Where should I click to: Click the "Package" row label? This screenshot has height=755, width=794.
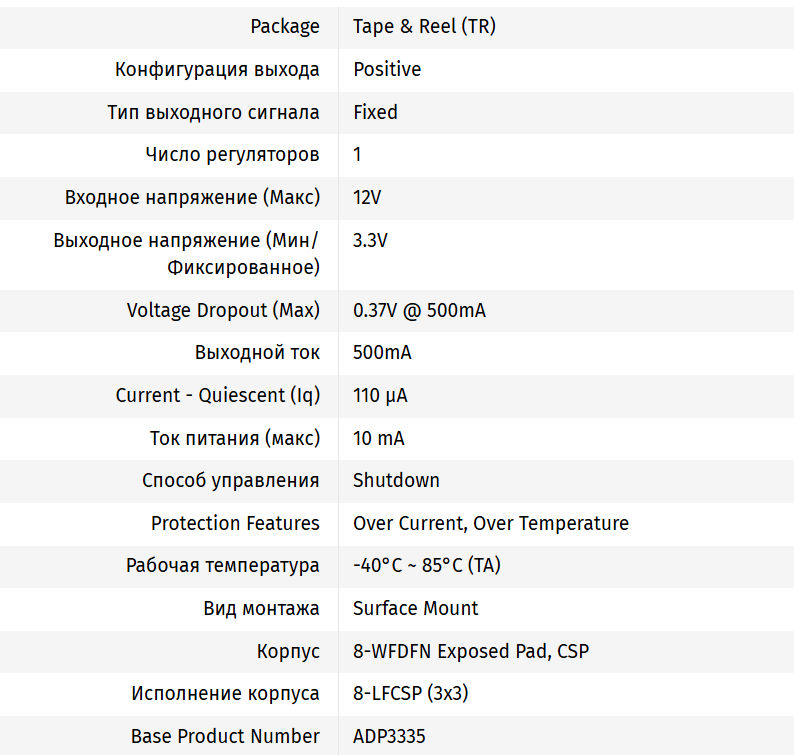[285, 27]
